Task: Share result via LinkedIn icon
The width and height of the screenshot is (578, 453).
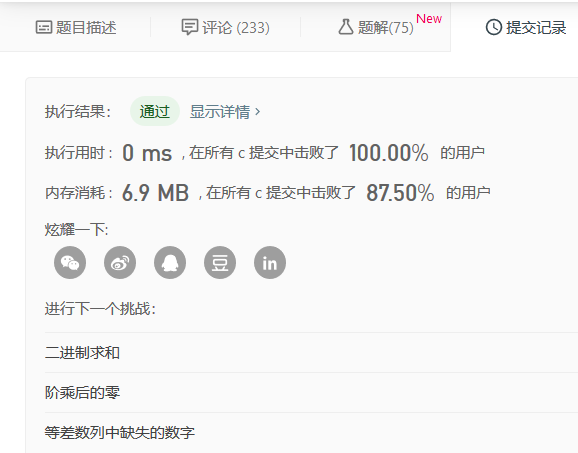Action: click(270, 262)
